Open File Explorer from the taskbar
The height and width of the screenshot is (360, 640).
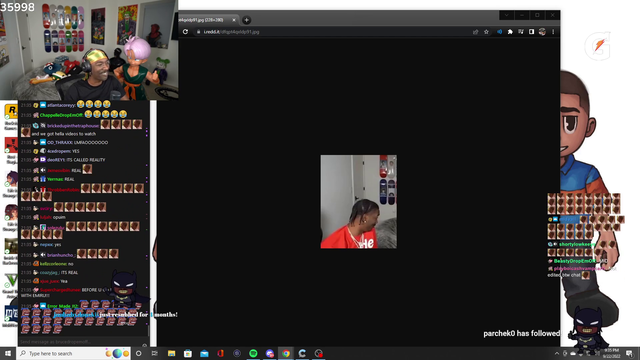click(171, 353)
